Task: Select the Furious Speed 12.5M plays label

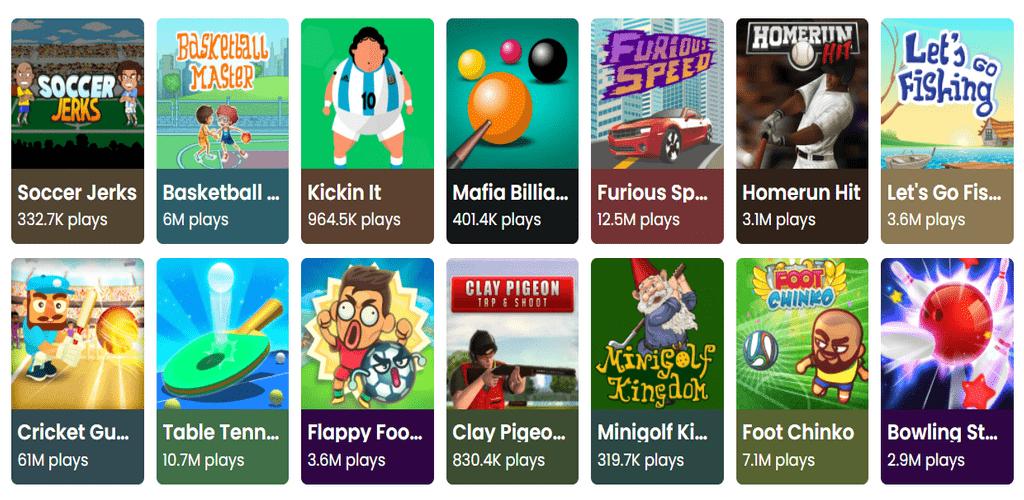Action: click(639, 220)
